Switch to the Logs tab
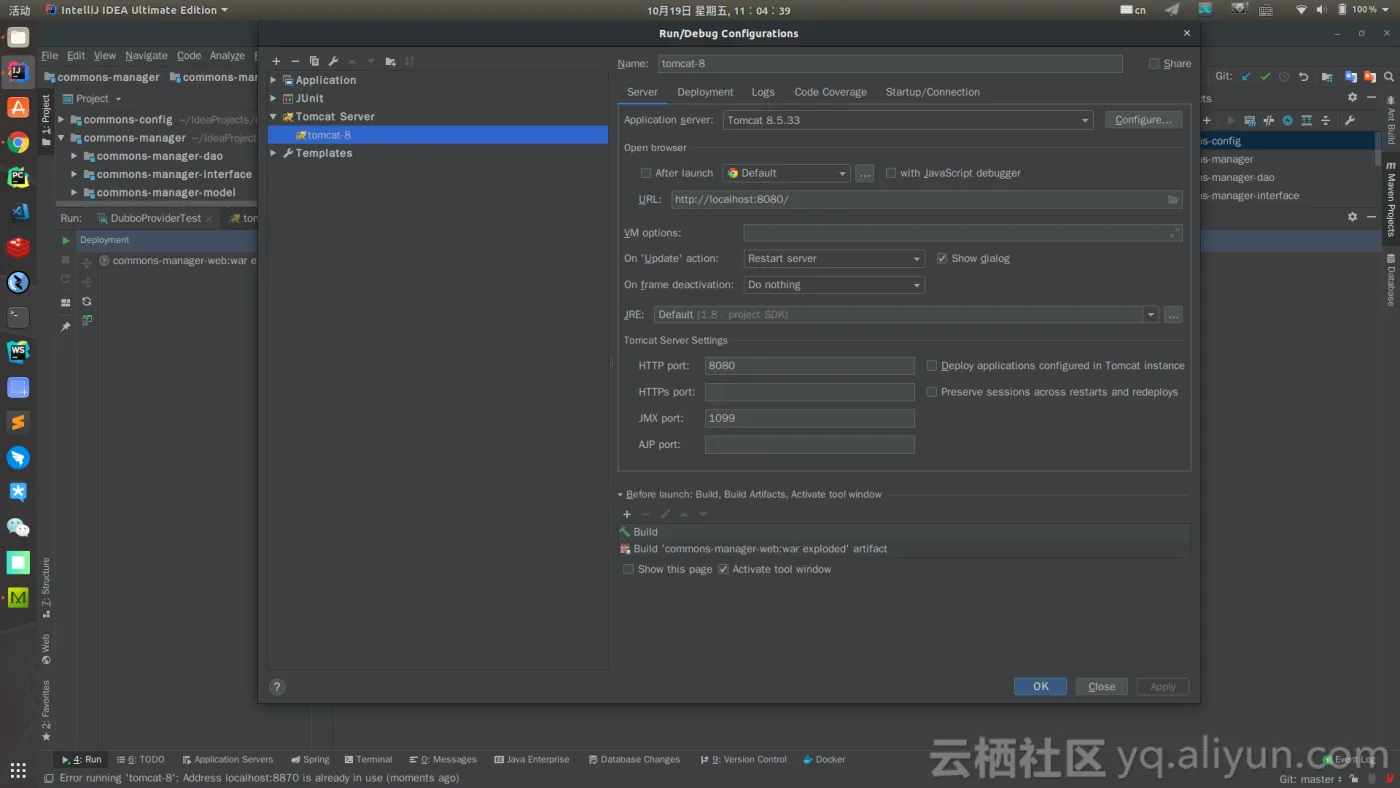 (763, 92)
